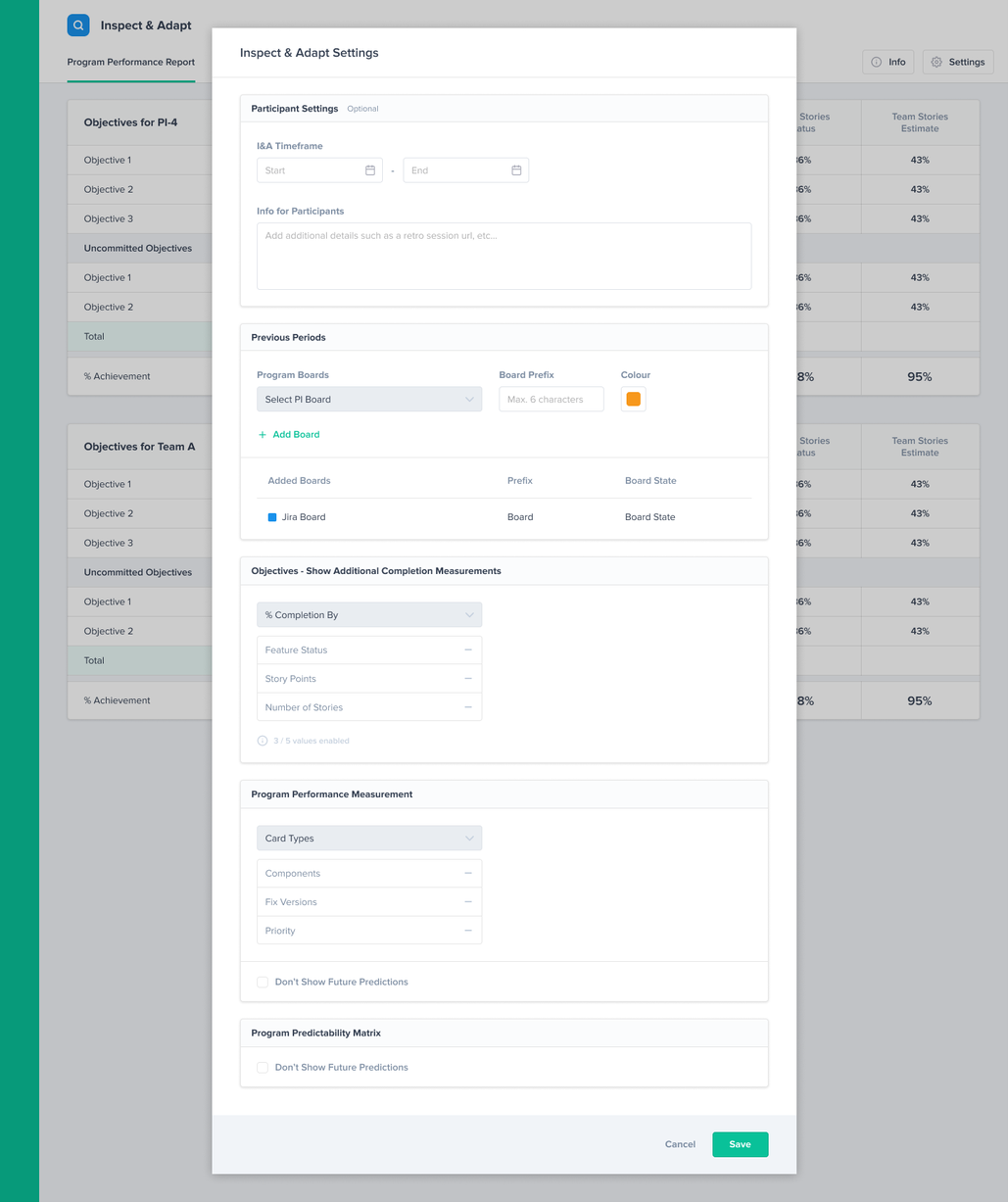Click the info icon beside 3/5 values enabled

click(x=262, y=740)
